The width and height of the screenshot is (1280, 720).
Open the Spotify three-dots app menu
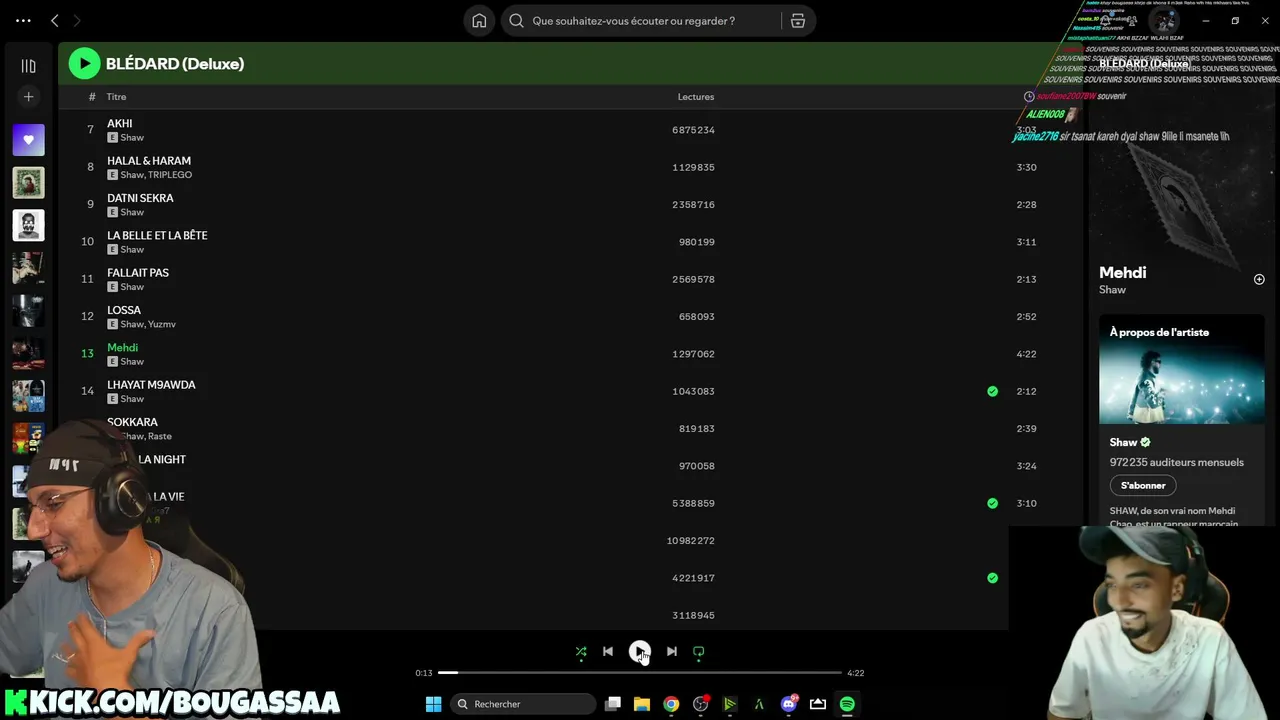pyautogui.click(x=24, y=20)
